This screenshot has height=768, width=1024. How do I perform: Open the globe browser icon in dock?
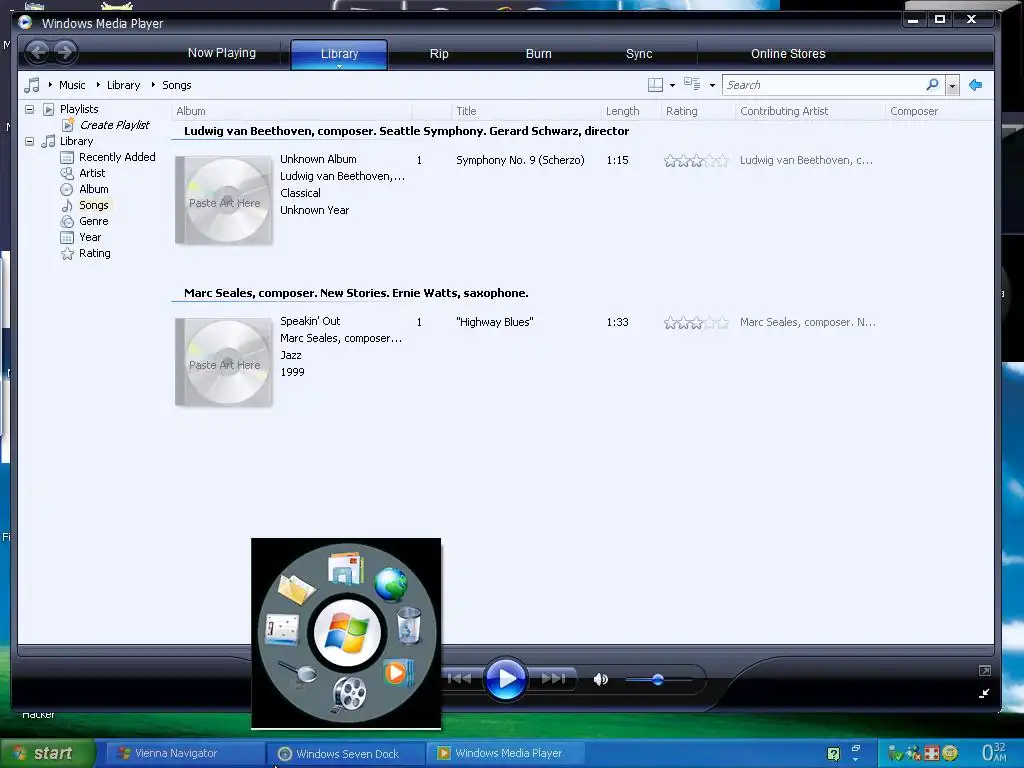tap(391, 584)
